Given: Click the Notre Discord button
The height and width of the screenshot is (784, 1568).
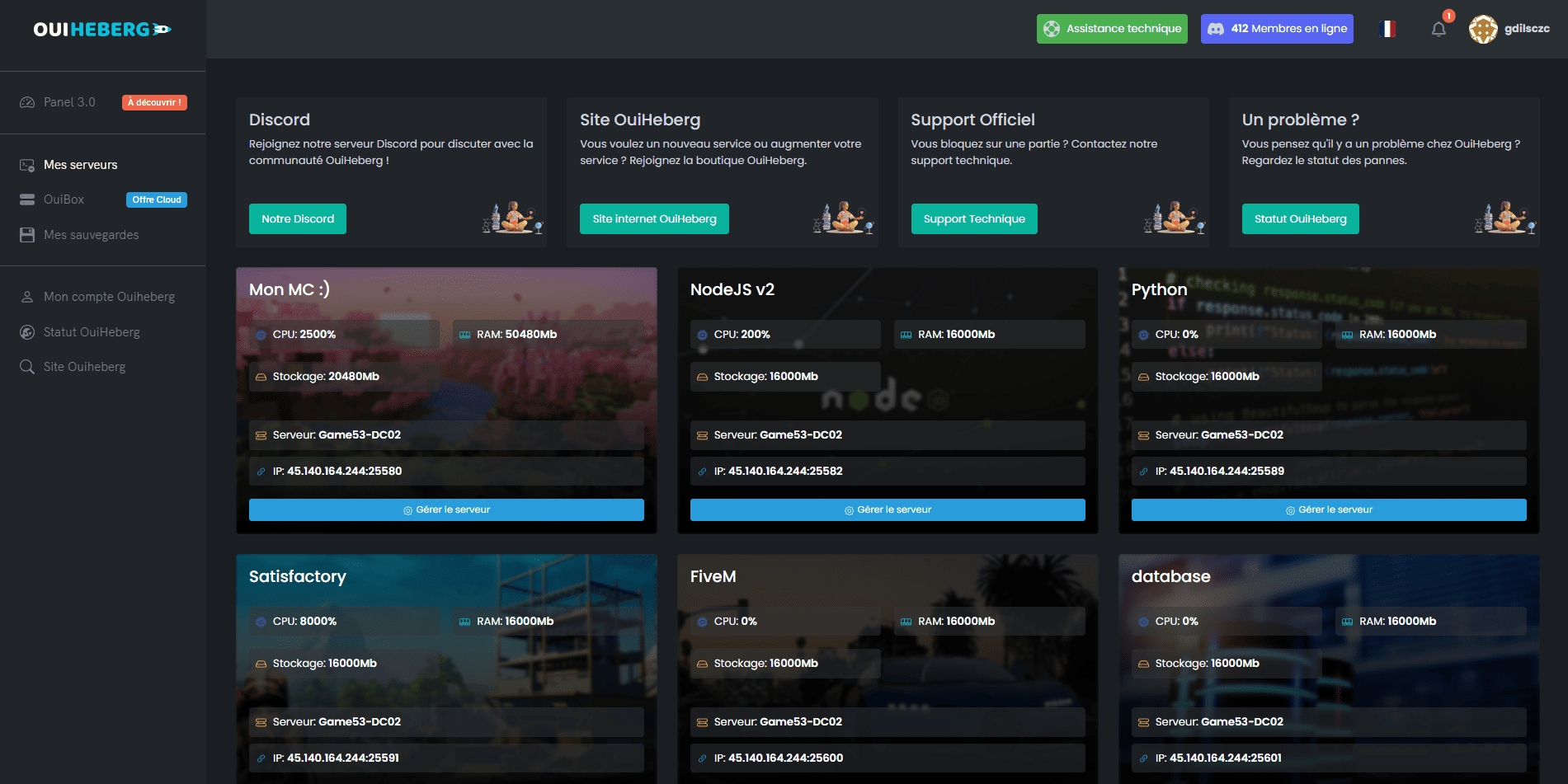Looking at the screenshot, I should 298,218.
